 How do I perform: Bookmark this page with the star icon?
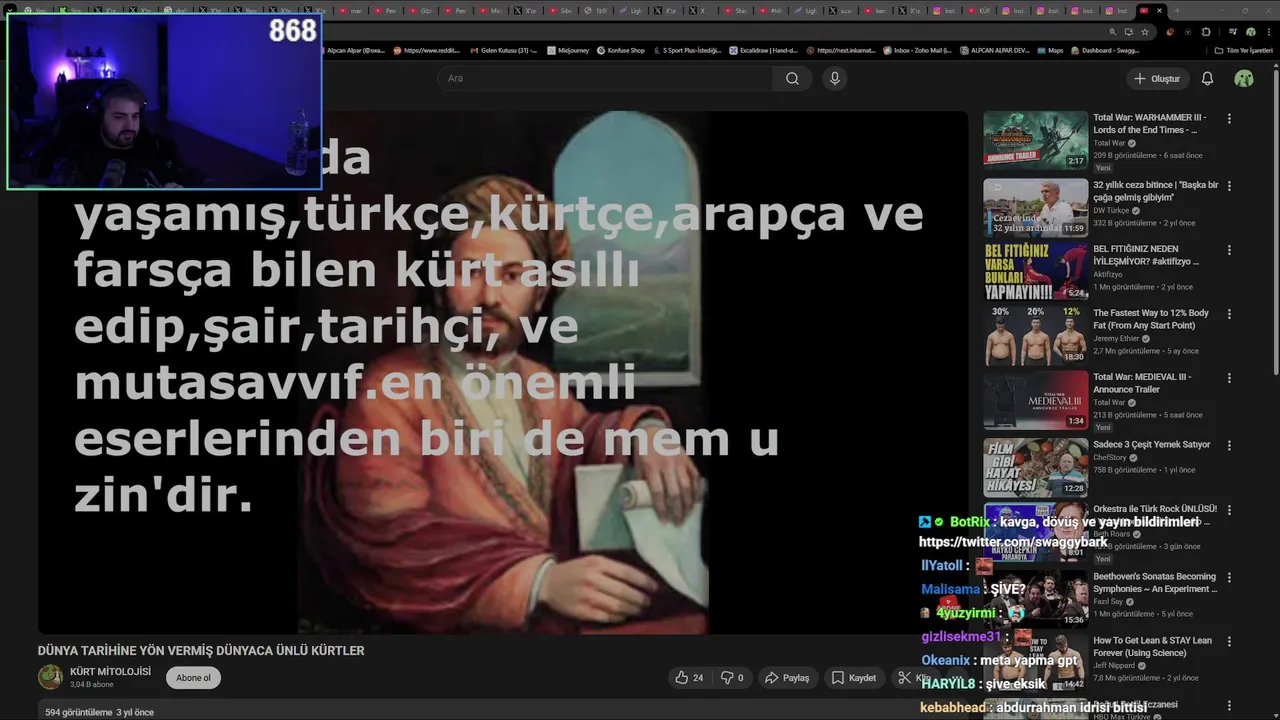tap(1145, 31)
